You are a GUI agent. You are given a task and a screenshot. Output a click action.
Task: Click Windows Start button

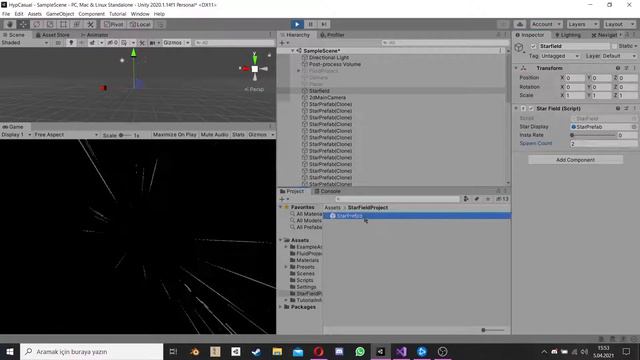[10, 351]
